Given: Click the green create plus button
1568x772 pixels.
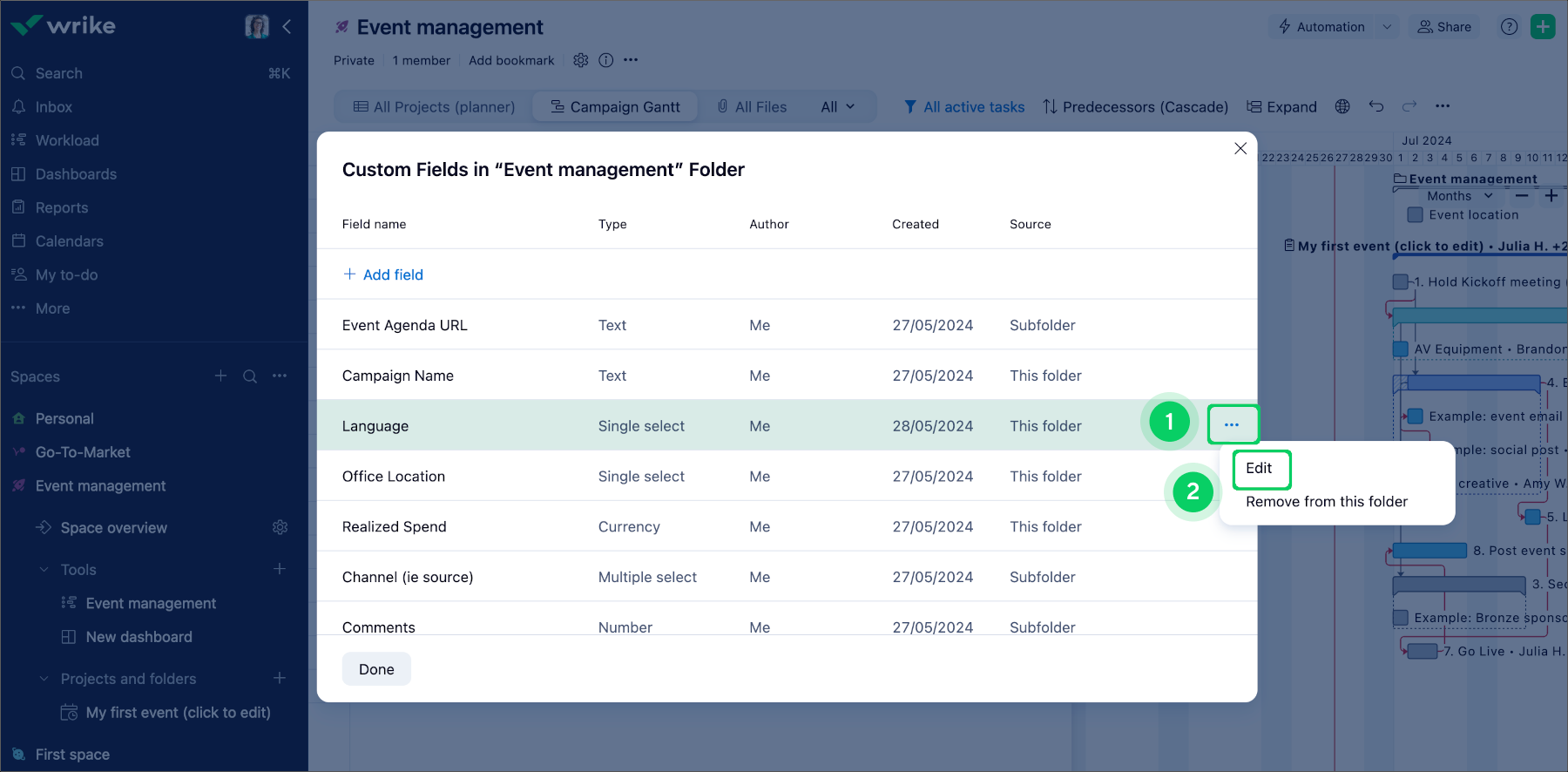Looking at the screenshot, I should [1543, 27].
